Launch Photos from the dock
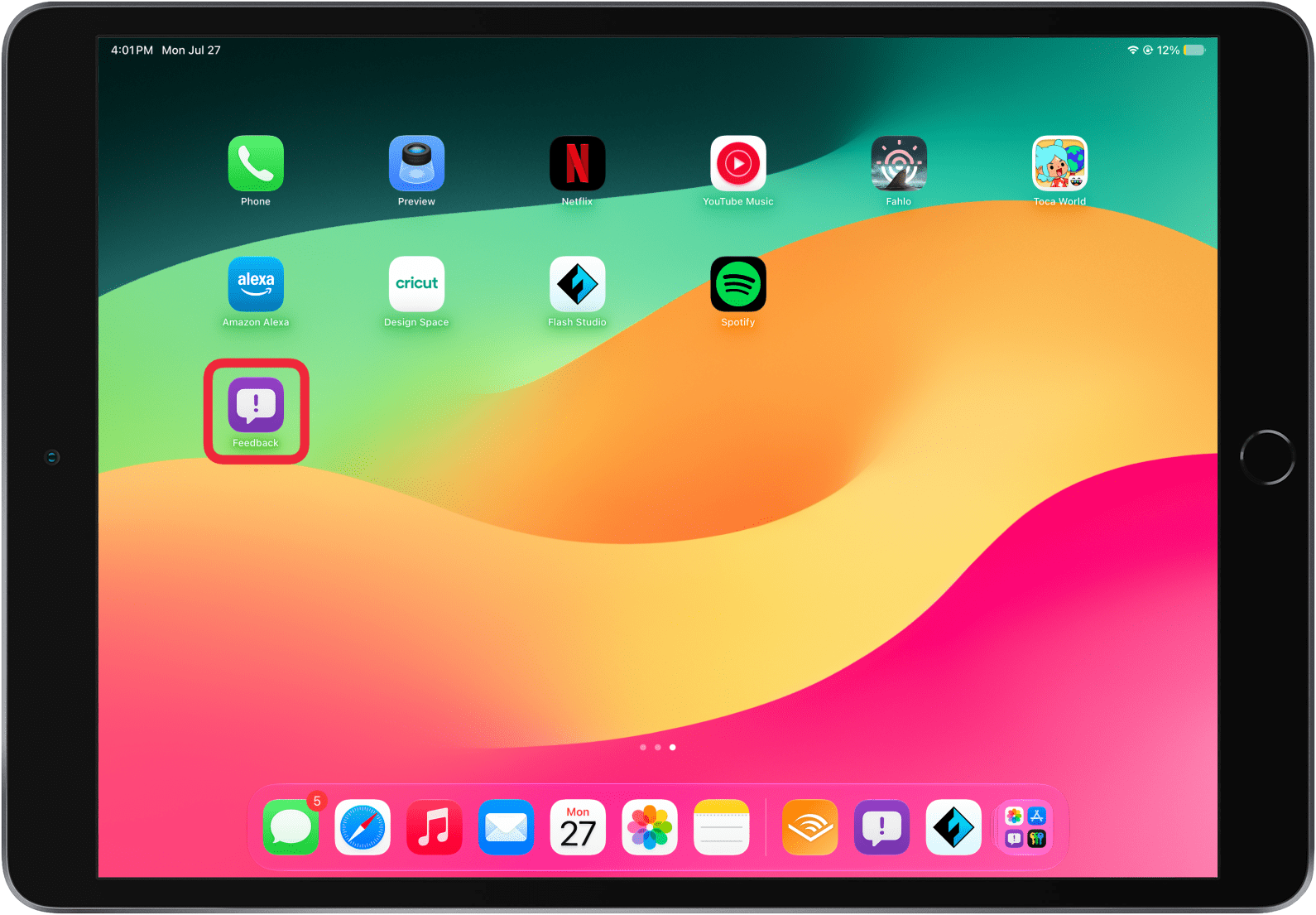1316x915 pixels. tap(650, 827)
